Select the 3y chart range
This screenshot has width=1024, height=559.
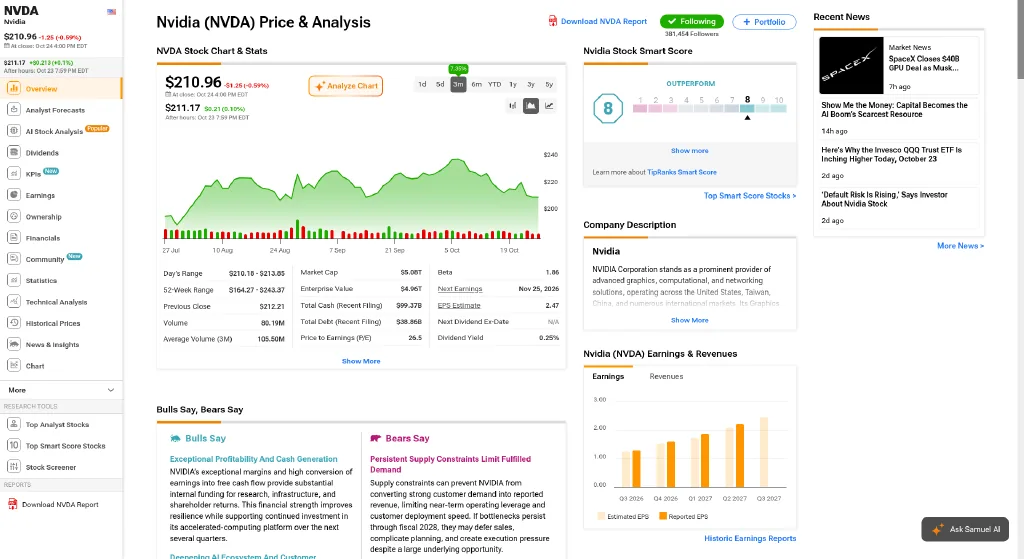coord(531,84)
